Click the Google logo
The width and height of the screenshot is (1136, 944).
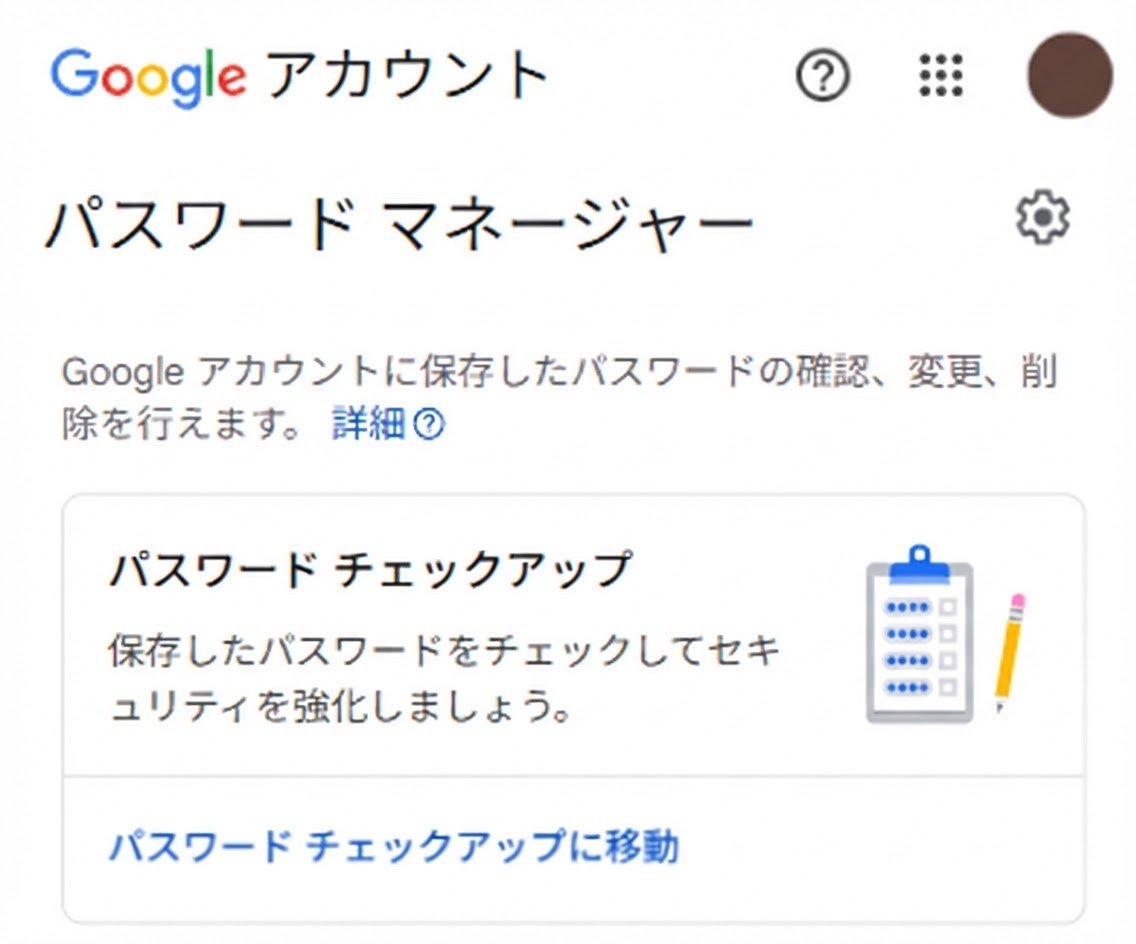point(149,77)
